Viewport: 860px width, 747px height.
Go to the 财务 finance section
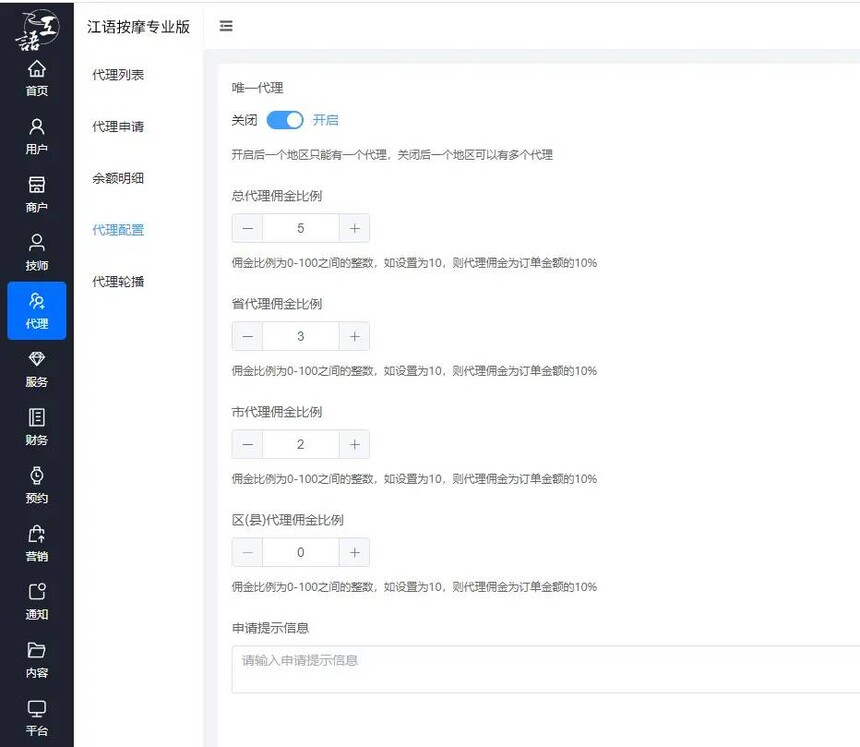point(36,426)
